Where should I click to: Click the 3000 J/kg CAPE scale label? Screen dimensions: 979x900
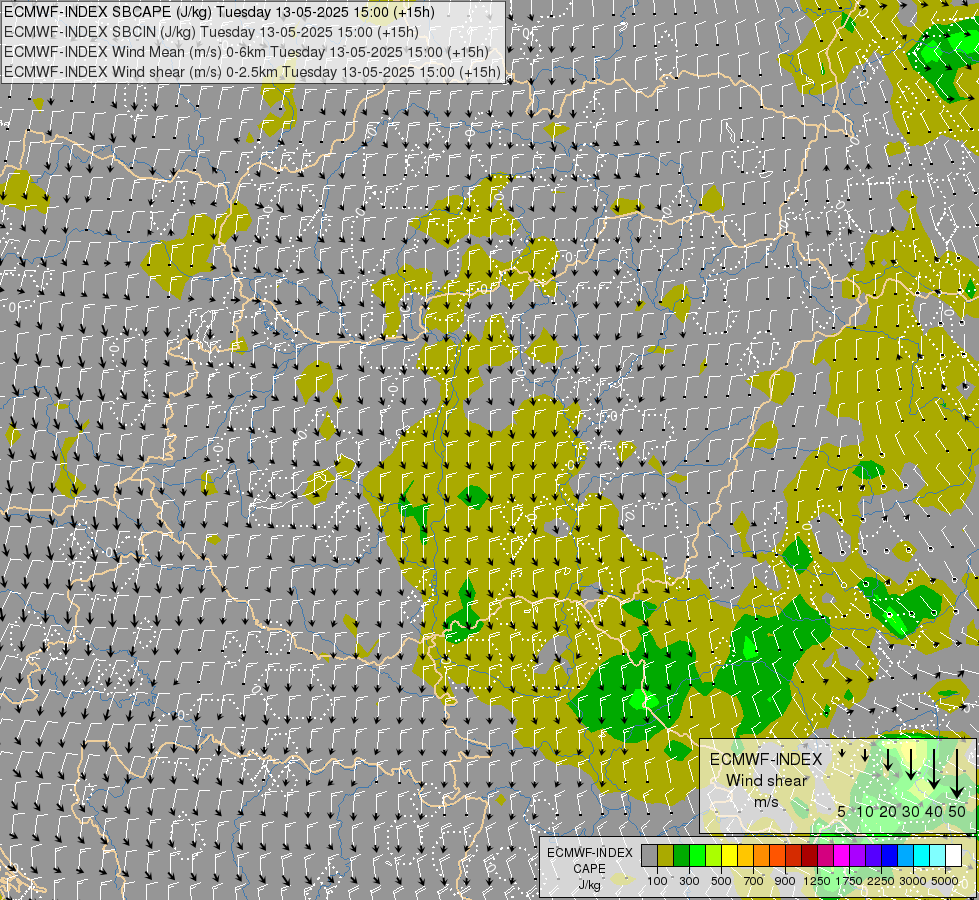pos(913,881)
